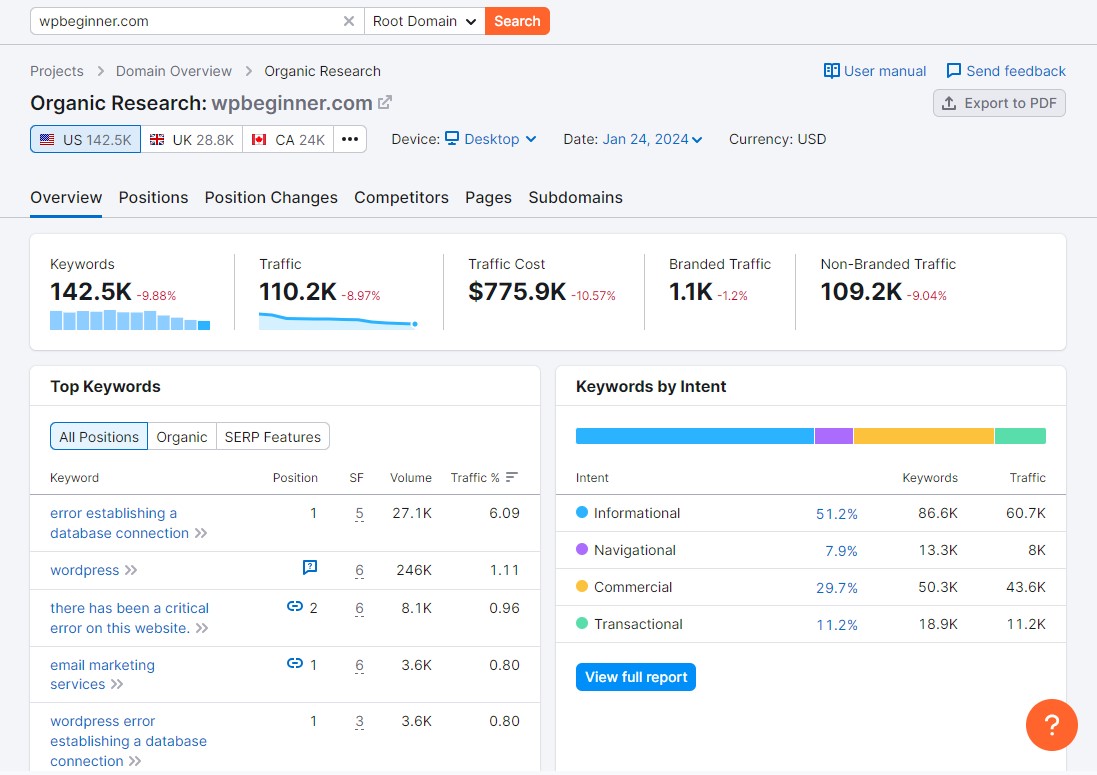The image size is (1097, 775).
Task: Open the Date Jan 24, 2024 dropdown
Action: coord(652,139)
